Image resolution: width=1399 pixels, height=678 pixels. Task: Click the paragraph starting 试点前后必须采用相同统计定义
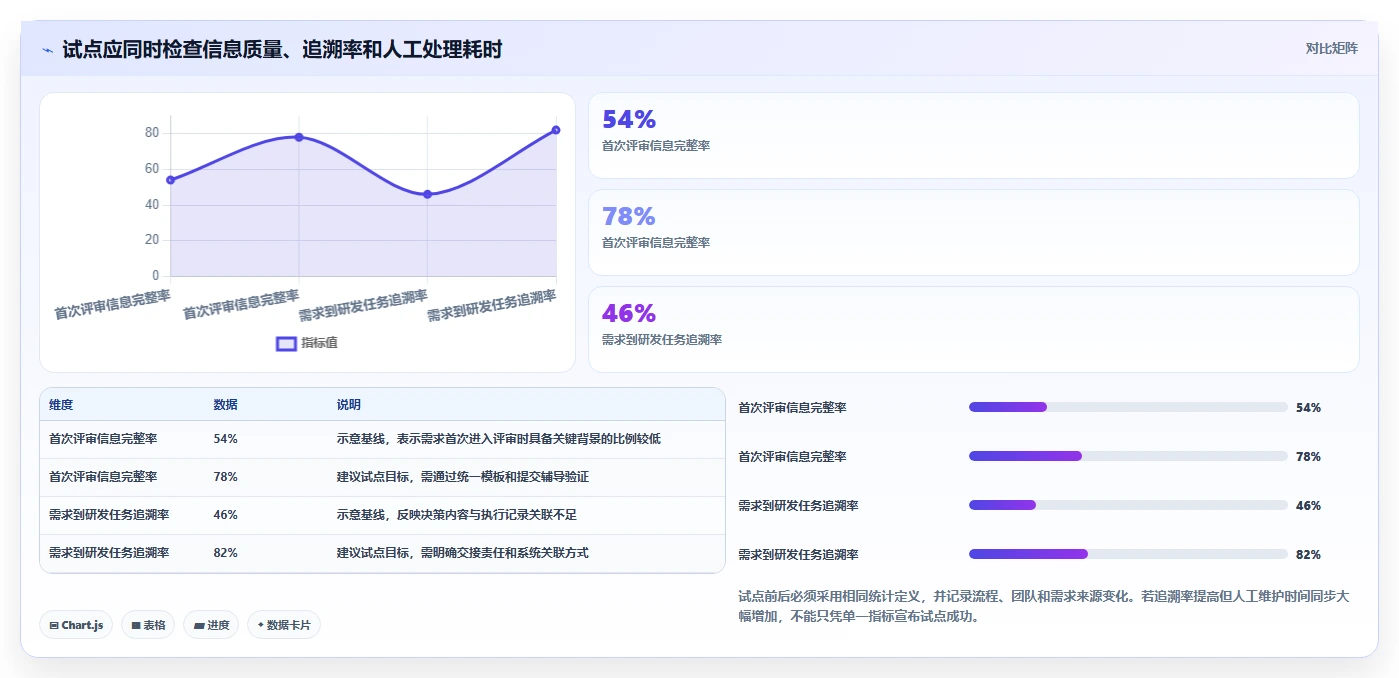pos(1044,606)
